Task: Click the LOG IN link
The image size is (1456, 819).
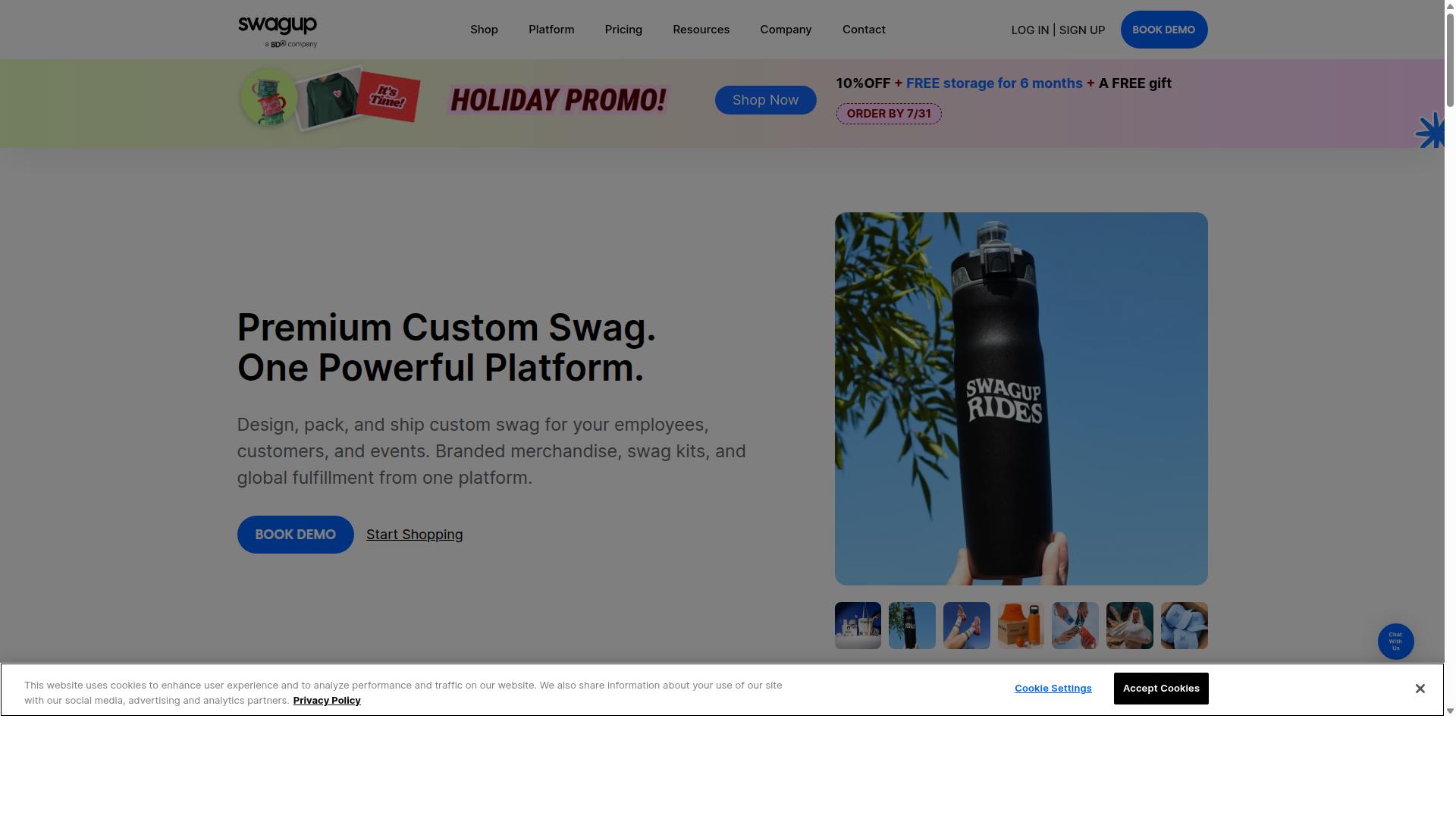Action: tap(1030, 30)
